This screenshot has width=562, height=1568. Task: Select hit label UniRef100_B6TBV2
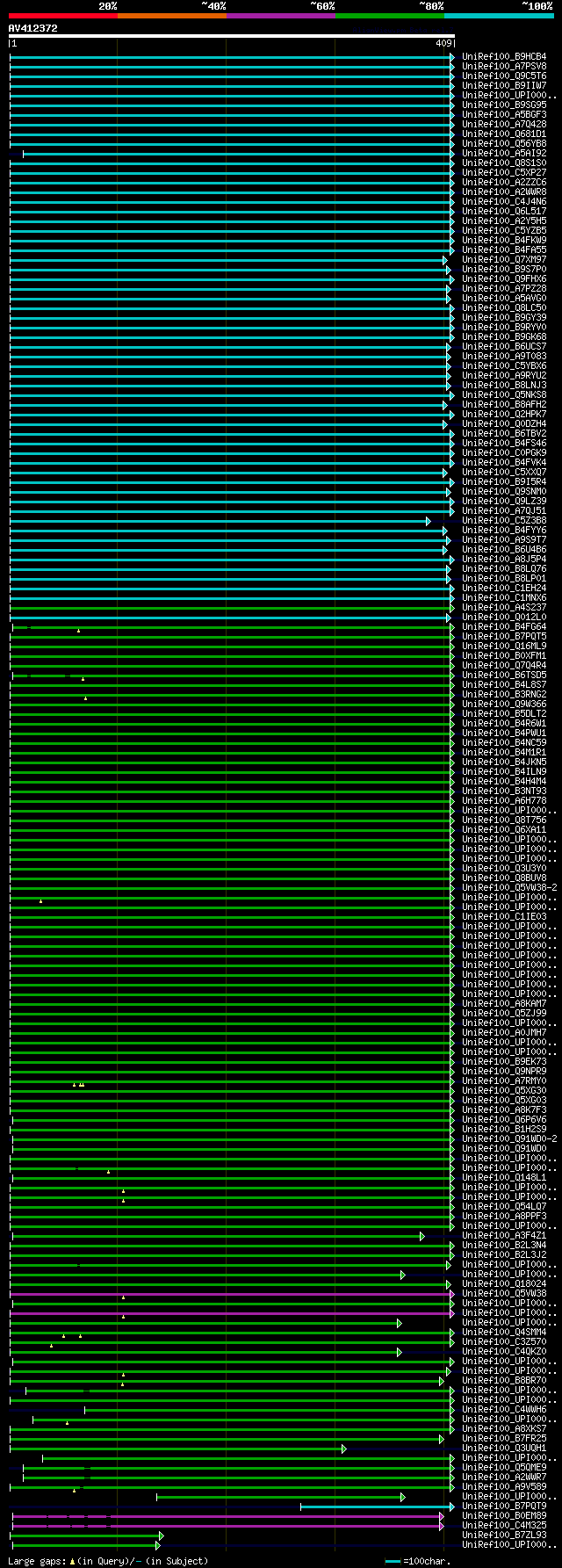(x=504, y=434)
